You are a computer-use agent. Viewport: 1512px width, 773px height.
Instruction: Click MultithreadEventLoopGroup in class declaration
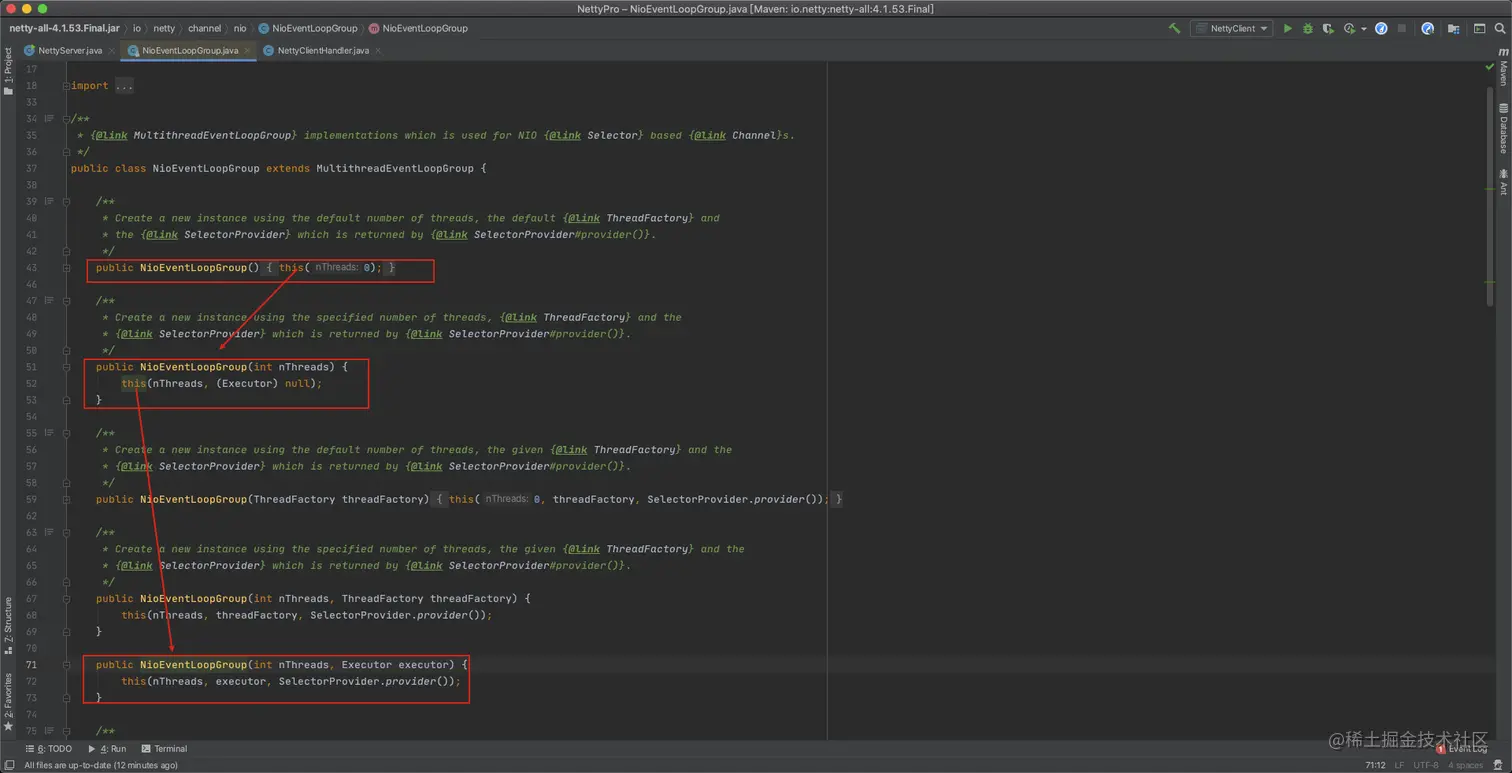[395, 168]
